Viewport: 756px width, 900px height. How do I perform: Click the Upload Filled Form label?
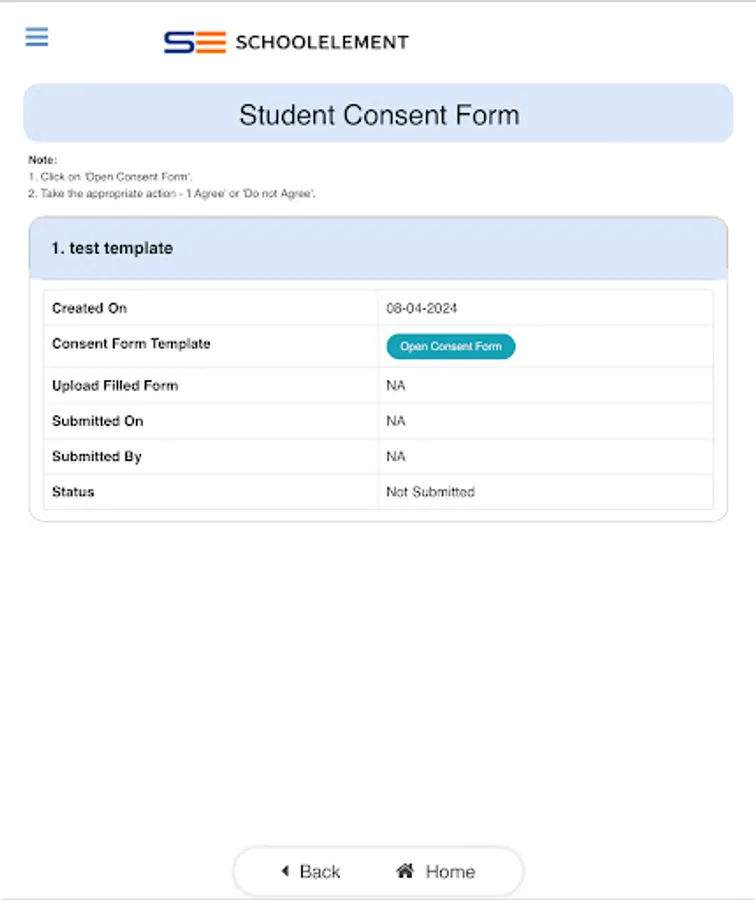(x=115, y=386)
